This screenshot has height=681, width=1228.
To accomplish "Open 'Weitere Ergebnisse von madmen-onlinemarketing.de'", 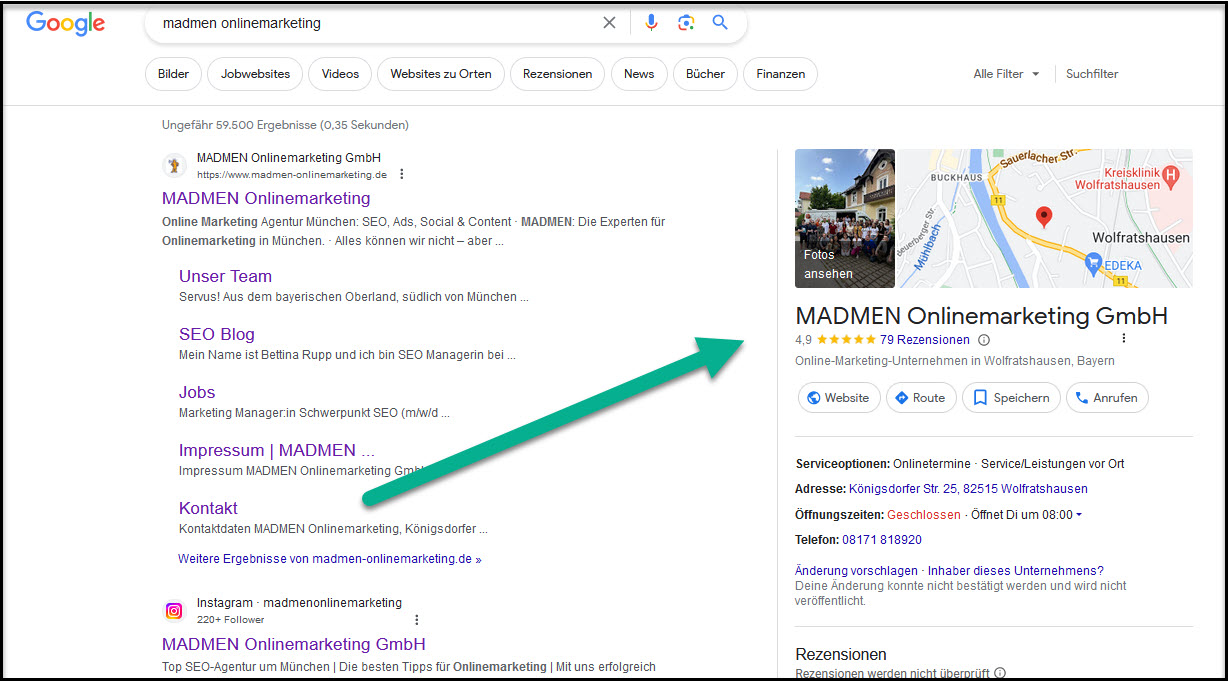I will coord(330,559).
